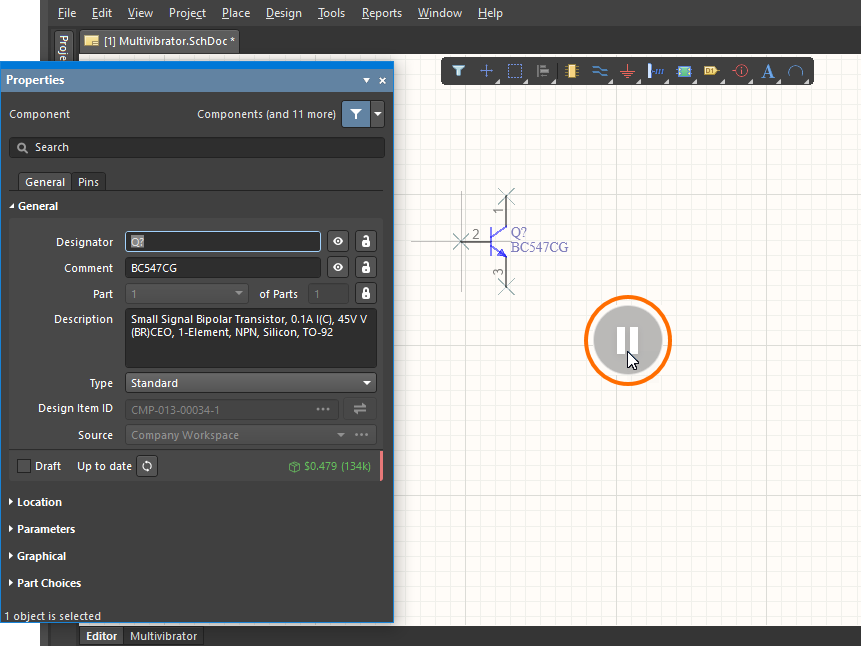Expand the Part Choices section
The height and width of the screenshot is (646, 861).
click(x=49, y=583)
